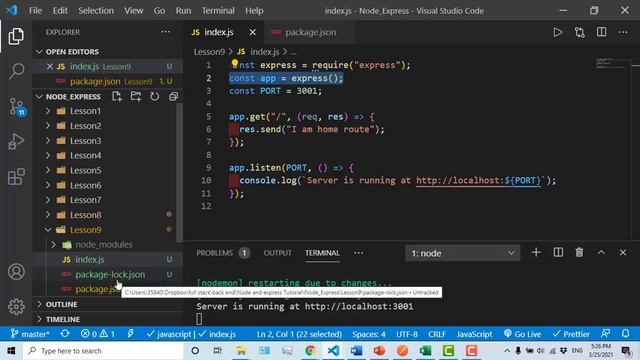Click the Lesson9 breadcrumb in editor
The height and width of the screenshot is (360, 640).
(x=209, y=52)
